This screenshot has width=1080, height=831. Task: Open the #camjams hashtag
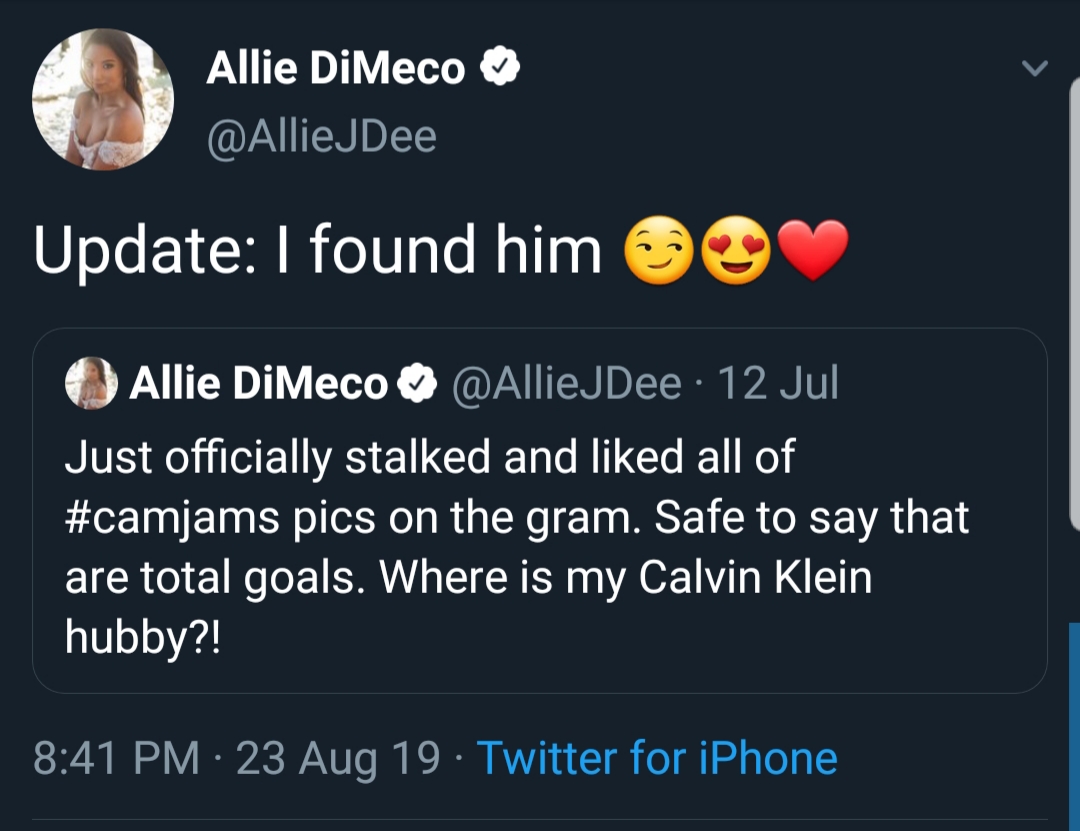pos(172,518)
